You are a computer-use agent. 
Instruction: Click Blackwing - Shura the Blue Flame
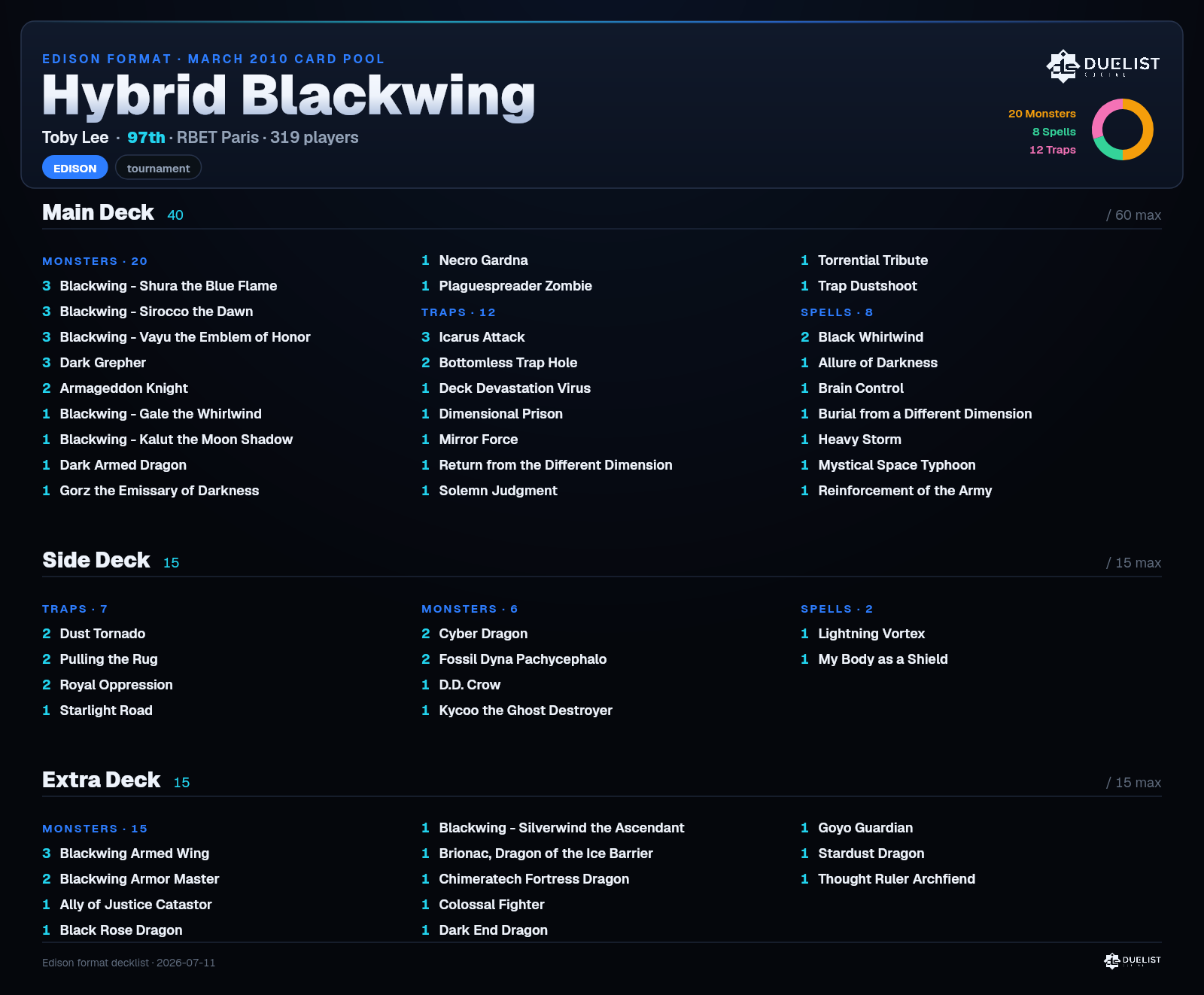click(x=169, y=286)
